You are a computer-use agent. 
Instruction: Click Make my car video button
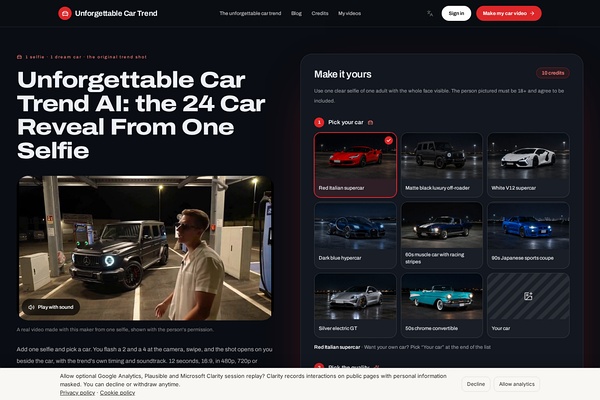509,13
